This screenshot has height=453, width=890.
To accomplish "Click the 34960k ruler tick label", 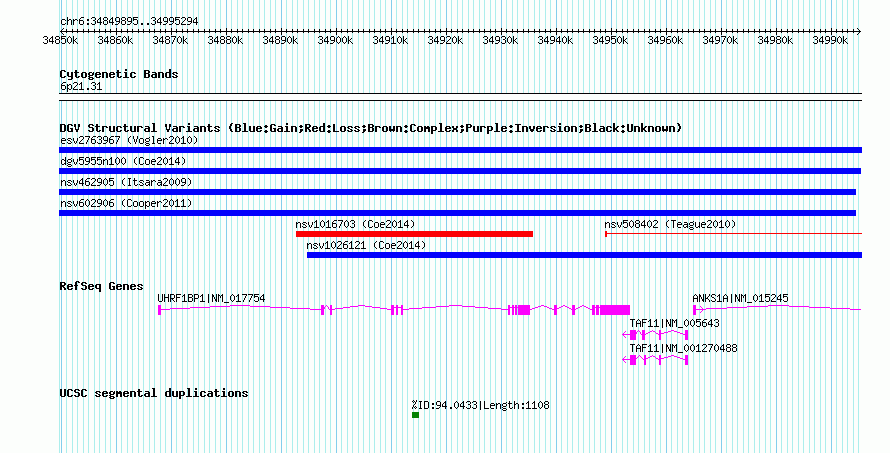I will 666,40.
